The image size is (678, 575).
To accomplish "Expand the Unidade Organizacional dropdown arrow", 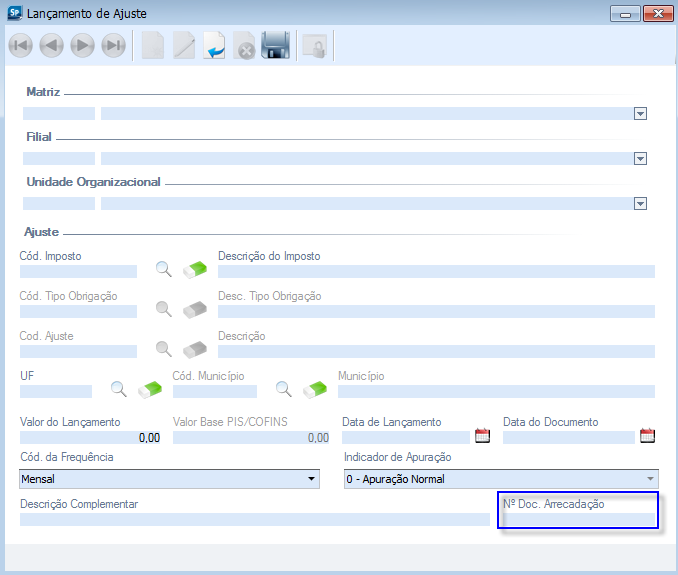I will (x=640, y=204).
